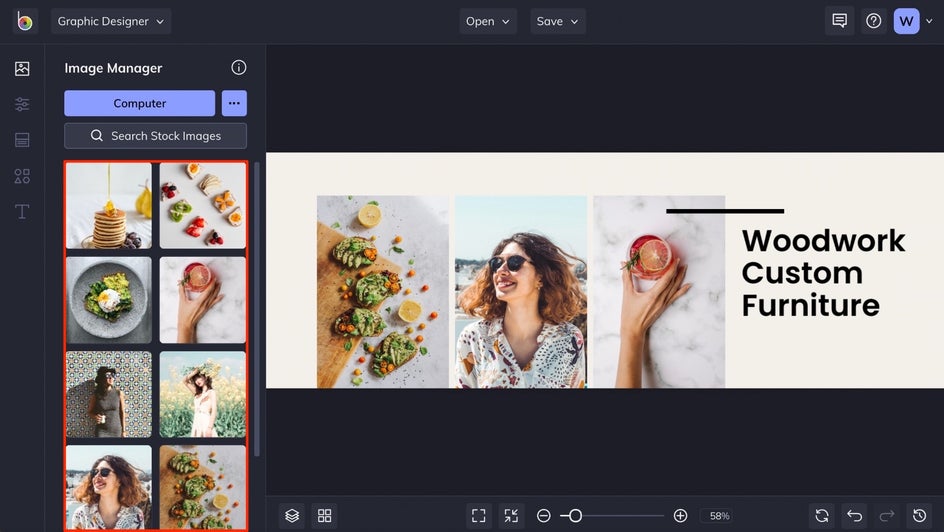
Task: Select the smiling sunglasses woman thumbnail
Action: coord(109,487)
